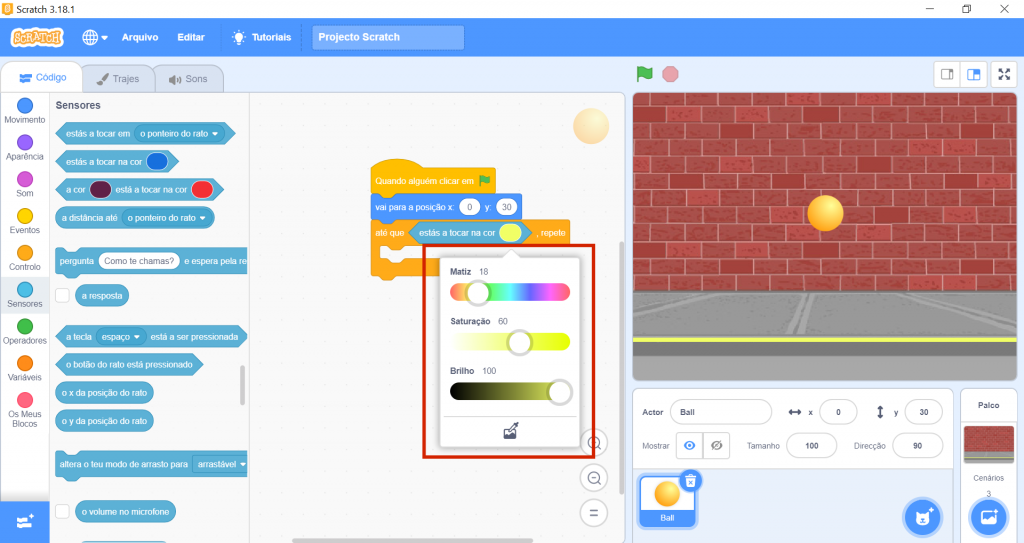This screenshot has width=1024, height=543.
Task: Open the add extension button
Action: click(x=25, y=521)
